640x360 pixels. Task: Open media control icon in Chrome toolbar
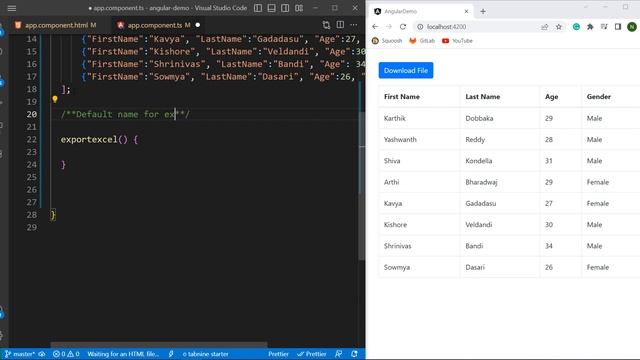coord(604,27)
